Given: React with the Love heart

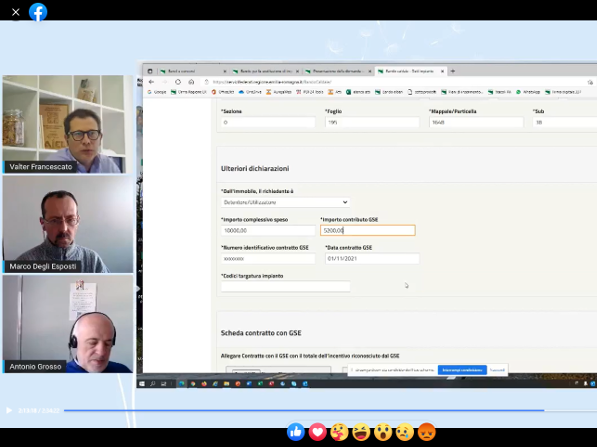Looking at the screenshot, I should point(318,432).
